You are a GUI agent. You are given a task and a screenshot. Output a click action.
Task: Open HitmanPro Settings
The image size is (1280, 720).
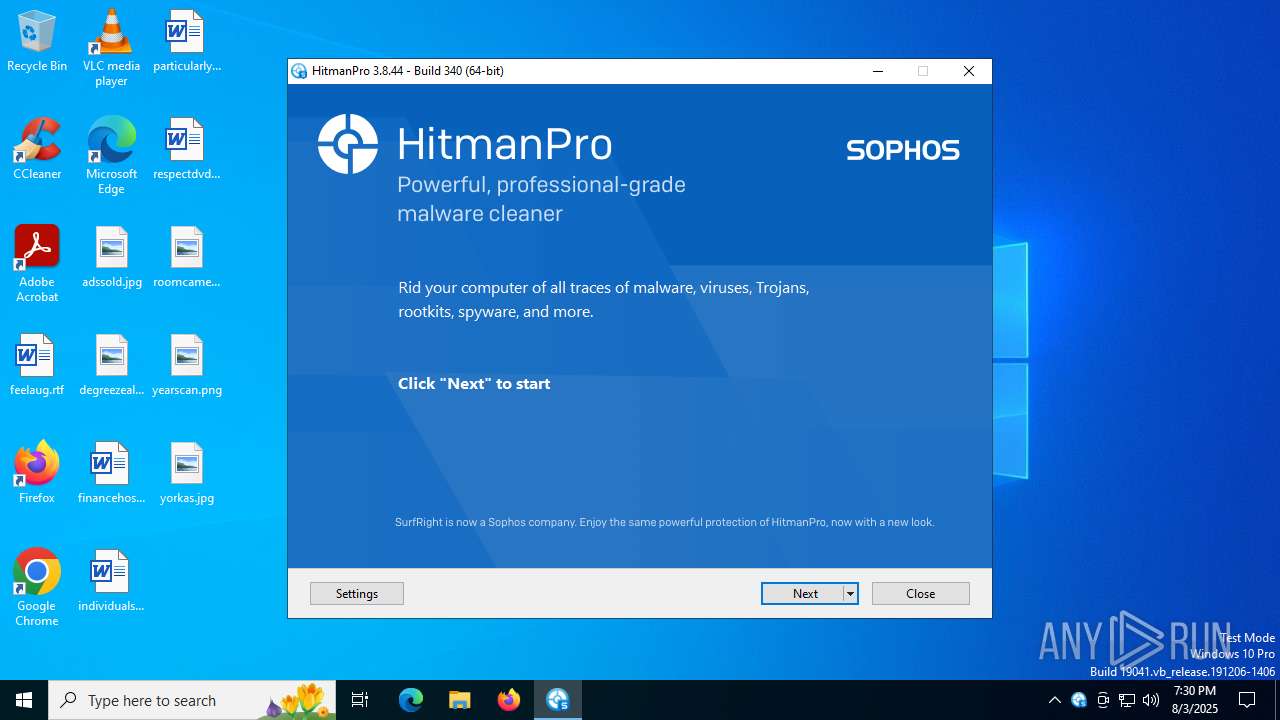click(357, 594)
